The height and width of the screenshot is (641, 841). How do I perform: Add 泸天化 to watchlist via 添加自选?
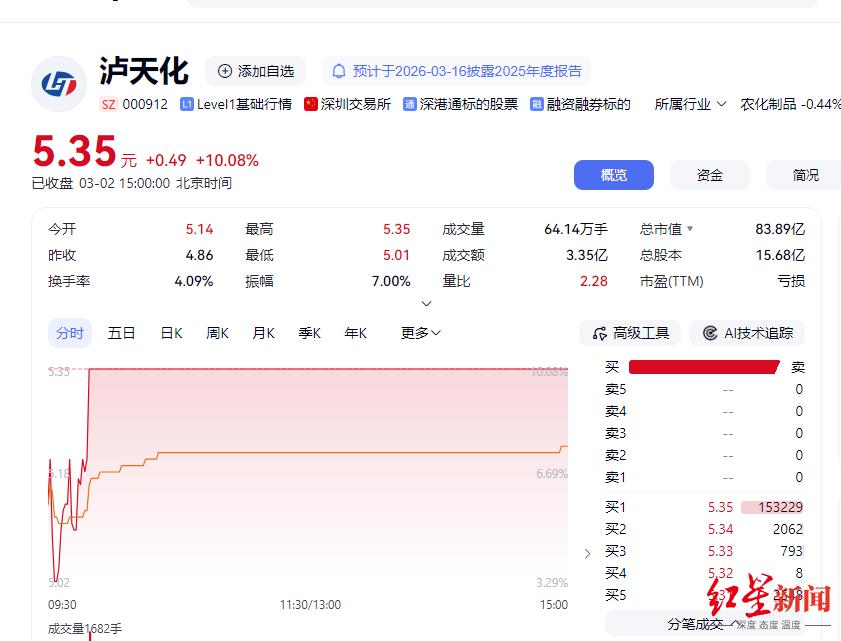[x=256, y=71]
